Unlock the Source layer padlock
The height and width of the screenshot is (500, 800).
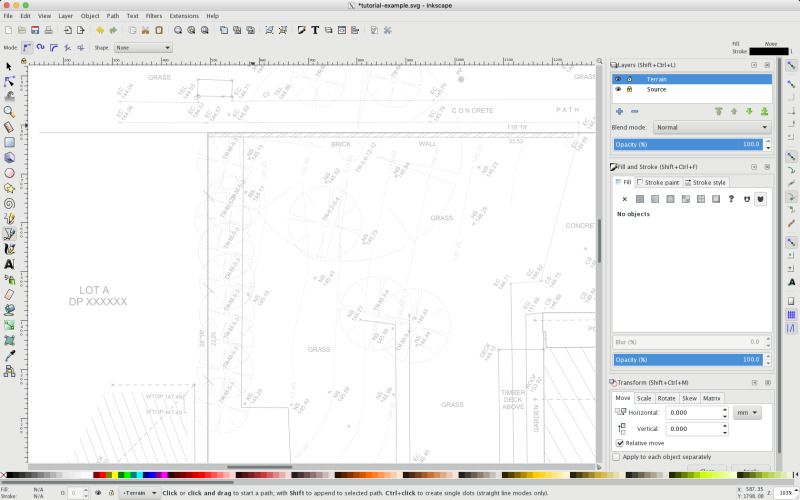(x=630, y=89)
